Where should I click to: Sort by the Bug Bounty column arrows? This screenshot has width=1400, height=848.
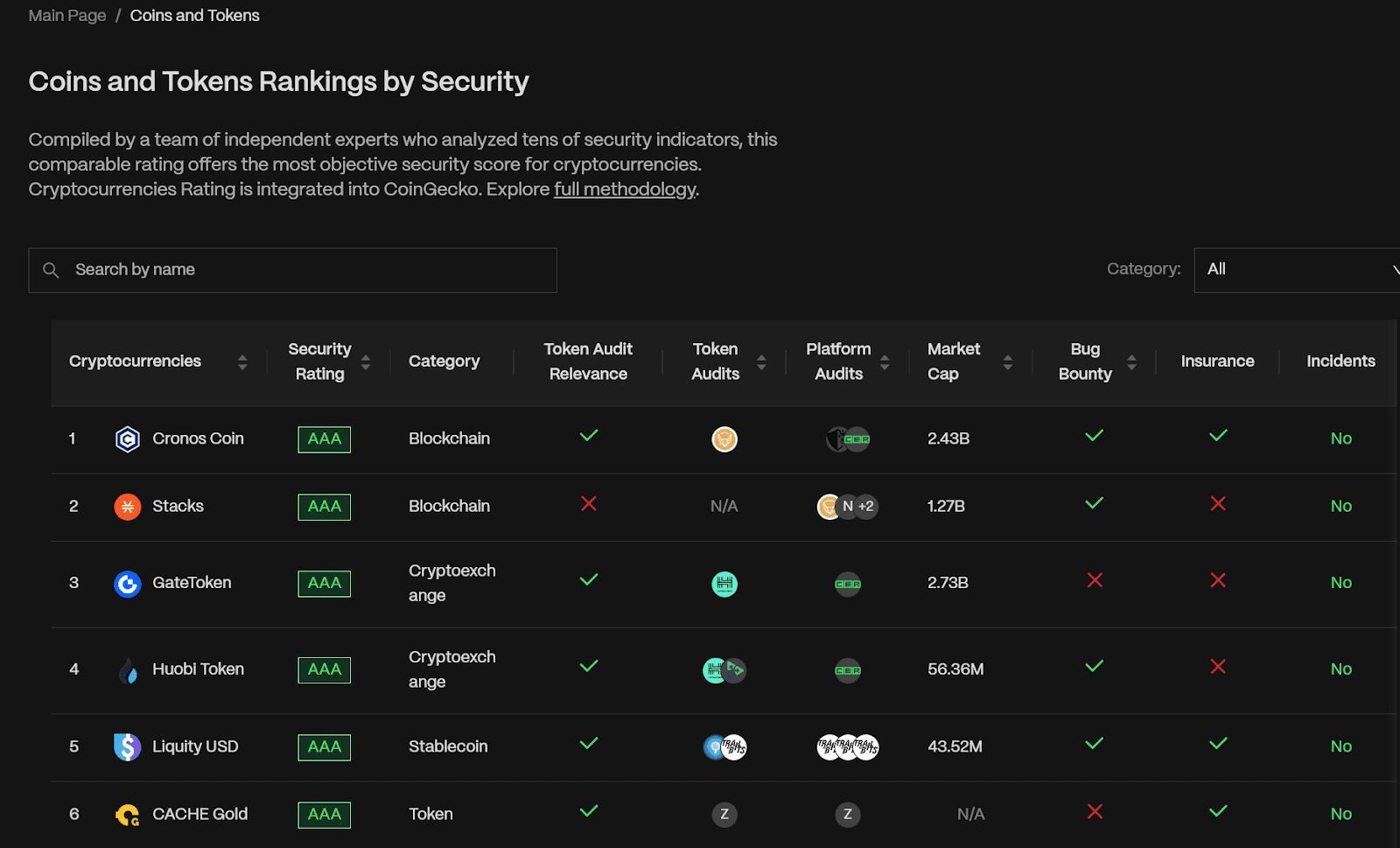tap(1131, 361)
